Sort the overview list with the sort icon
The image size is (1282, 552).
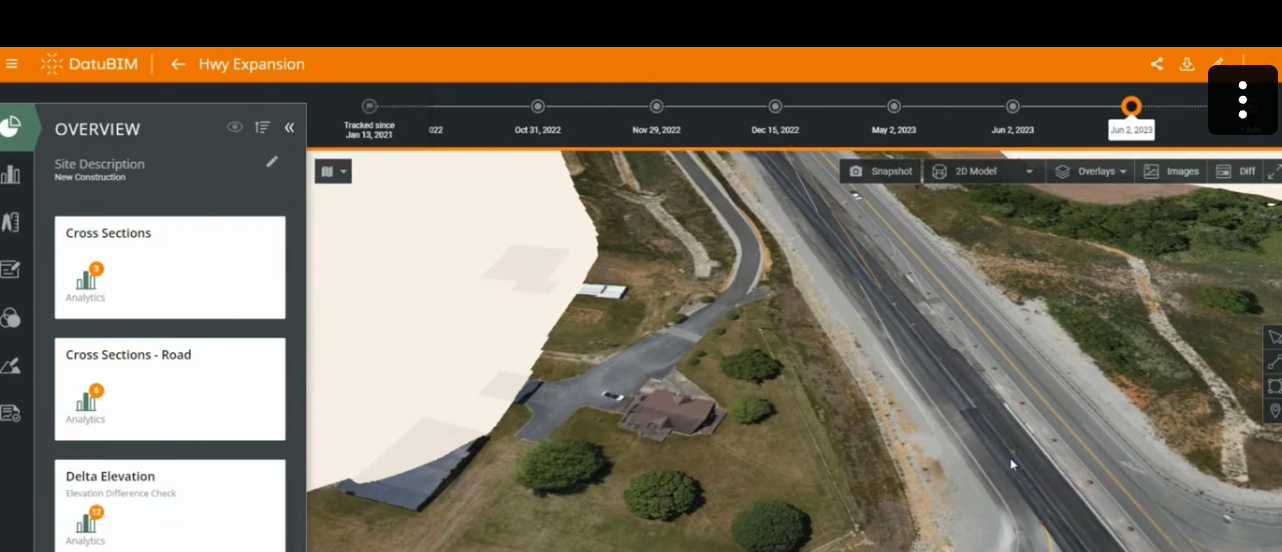(x=262, y=127)
